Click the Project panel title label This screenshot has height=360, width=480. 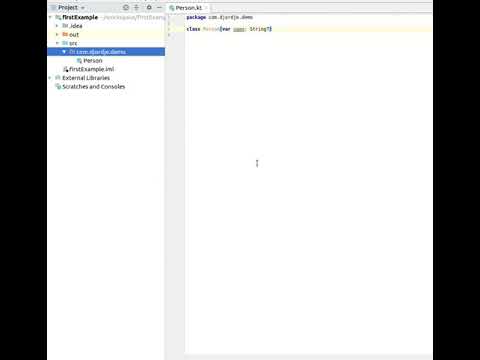pos(68,7)
